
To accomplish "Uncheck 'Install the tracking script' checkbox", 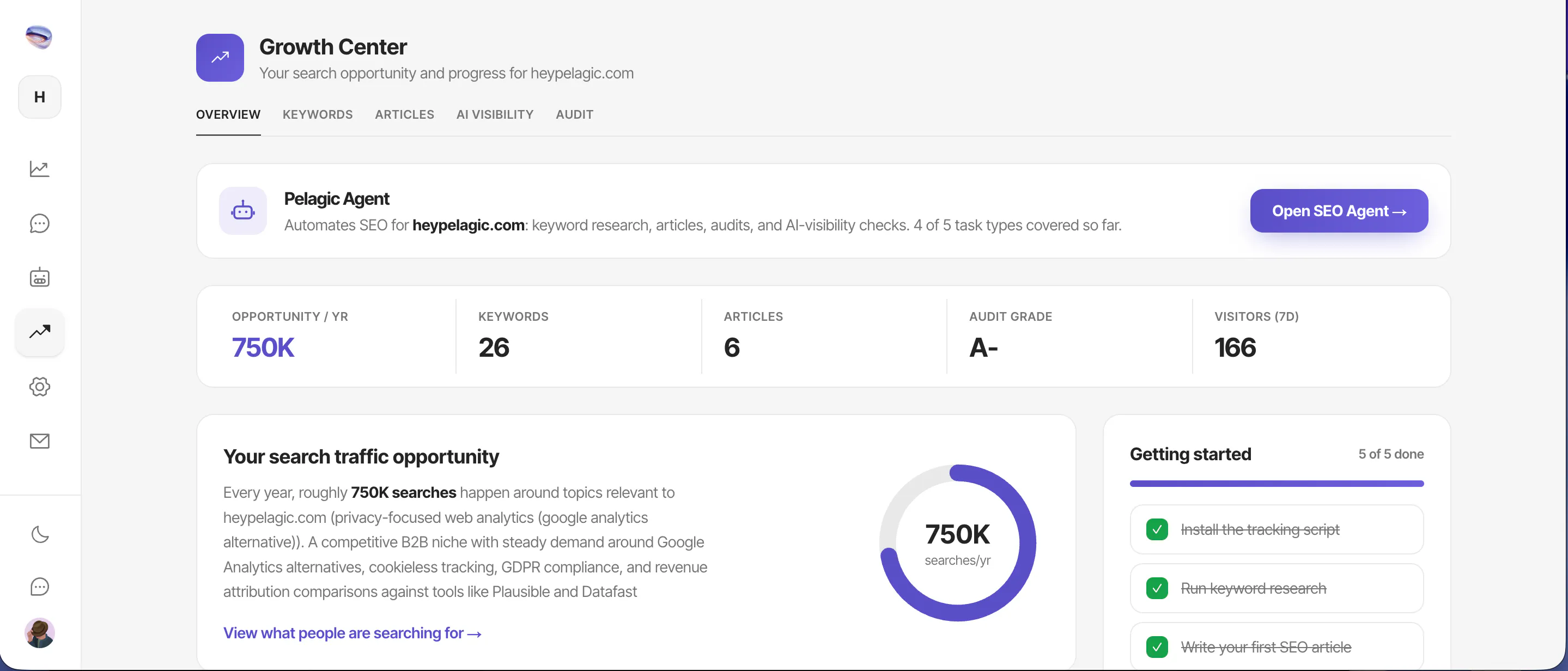I will [x=1157, y=529].
